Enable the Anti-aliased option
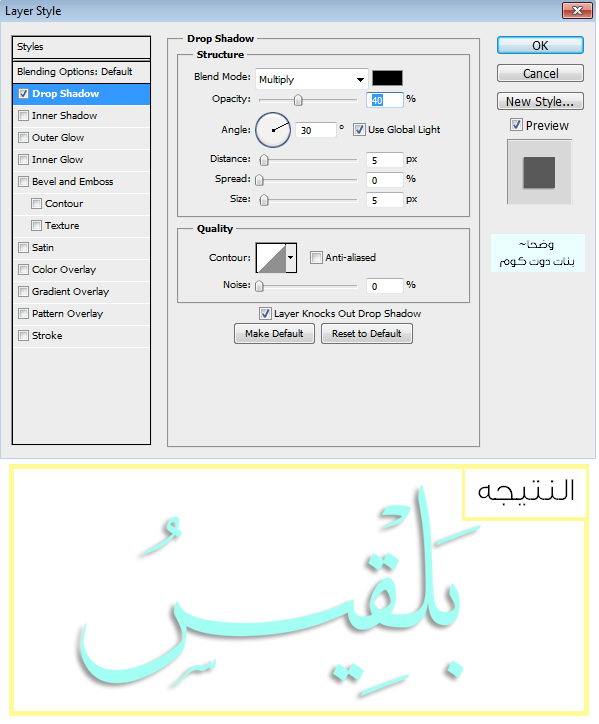This screenshot has width=599, height=724. pyautogui.click(x=316, y=257)
